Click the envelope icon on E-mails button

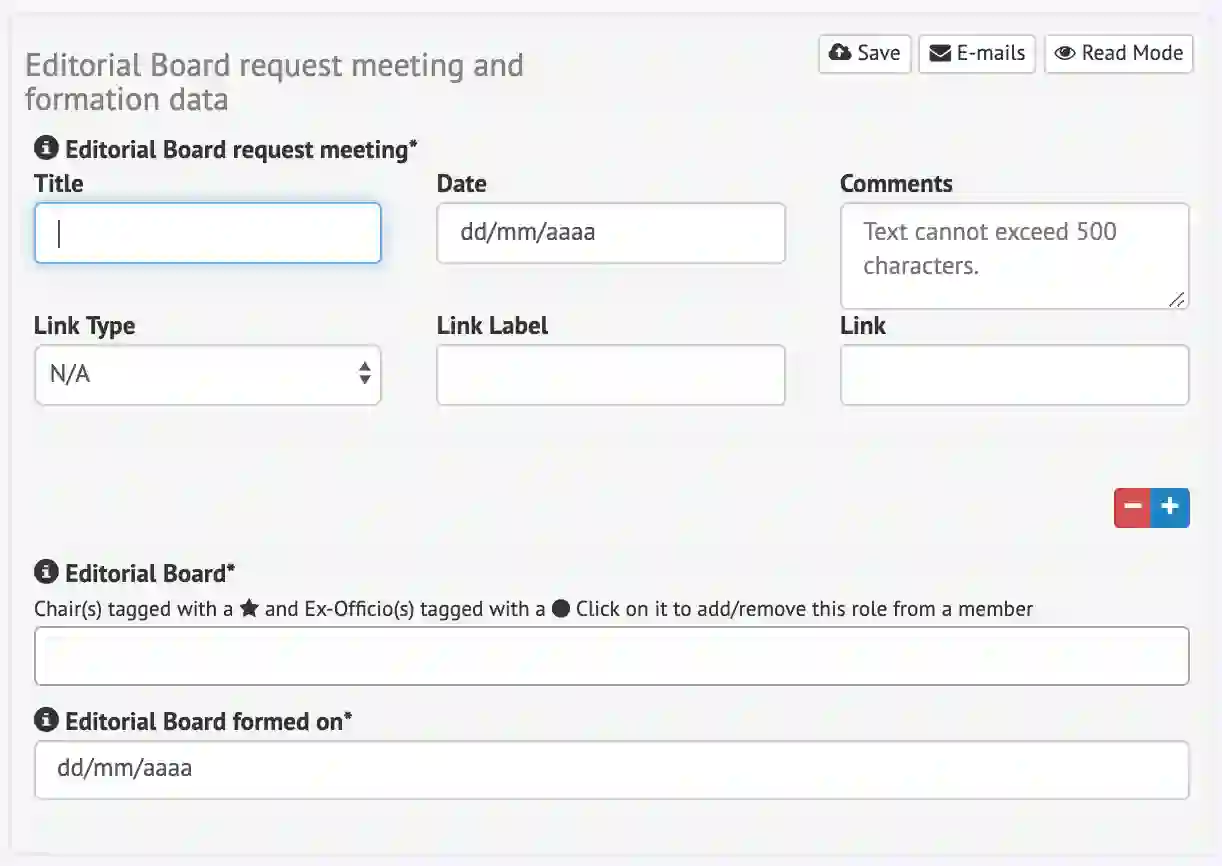point(940,53)
